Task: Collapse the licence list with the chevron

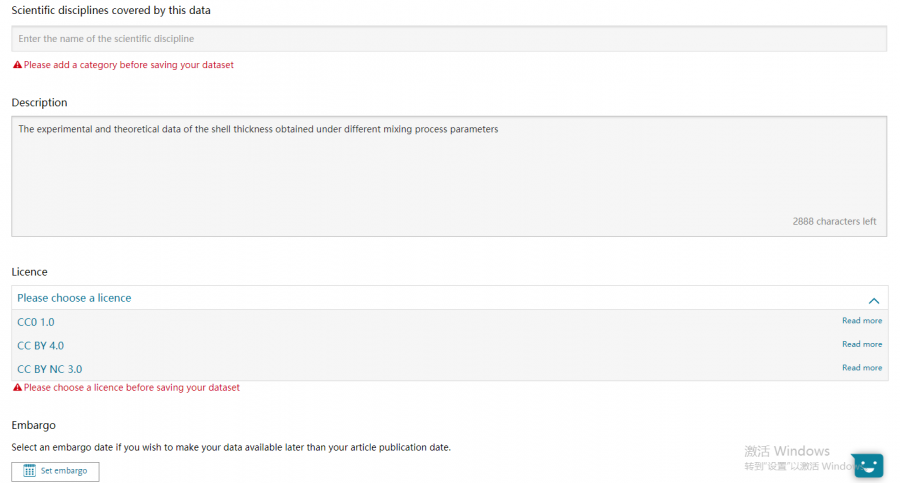Action: [873, 299]
